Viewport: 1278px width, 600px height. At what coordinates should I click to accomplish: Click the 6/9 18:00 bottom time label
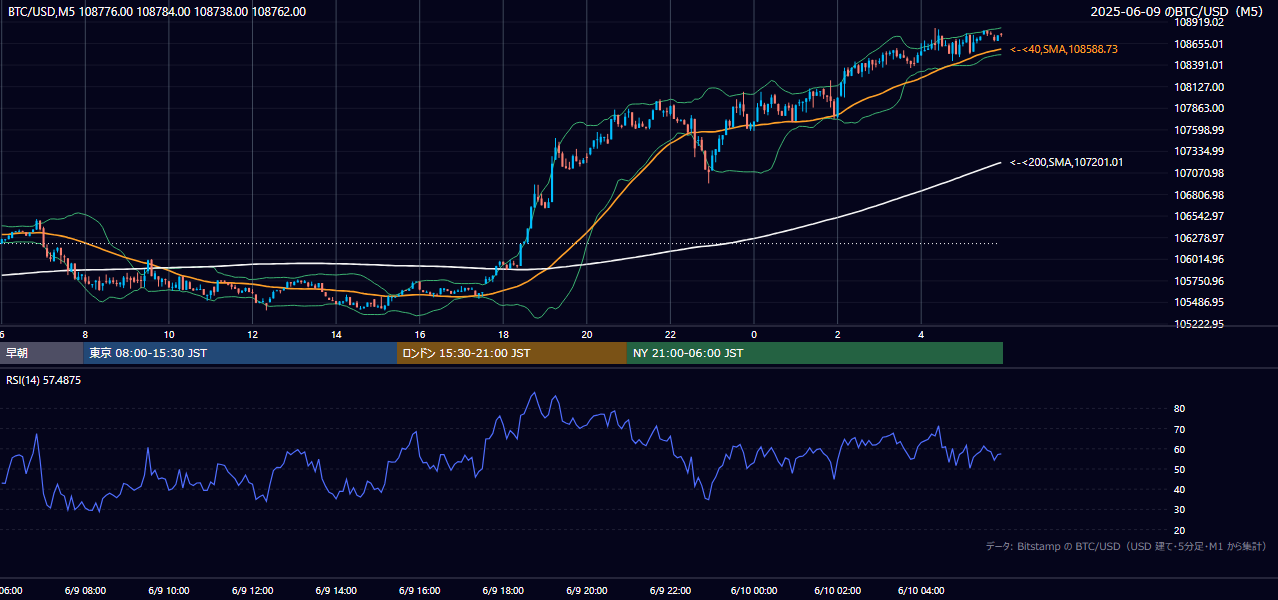click(503, 591)
